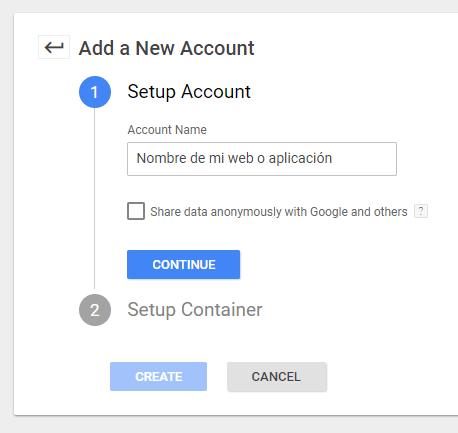
Task: Click the CONTINUE button
Action: pos(183,264)
